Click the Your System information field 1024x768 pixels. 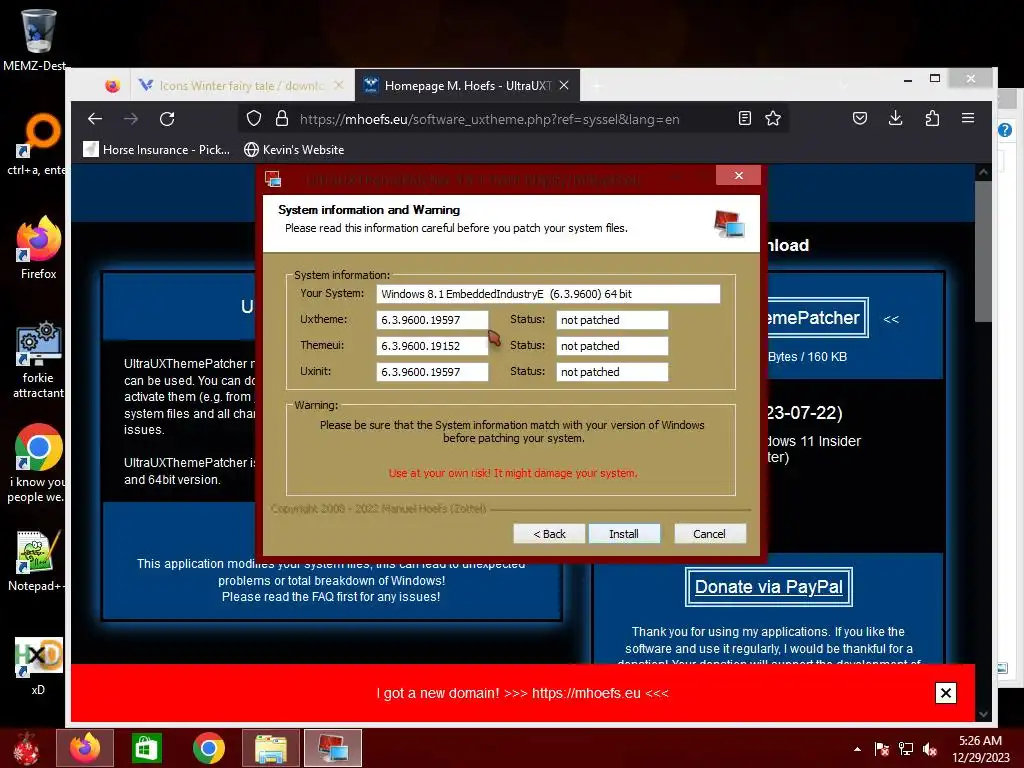548,294
